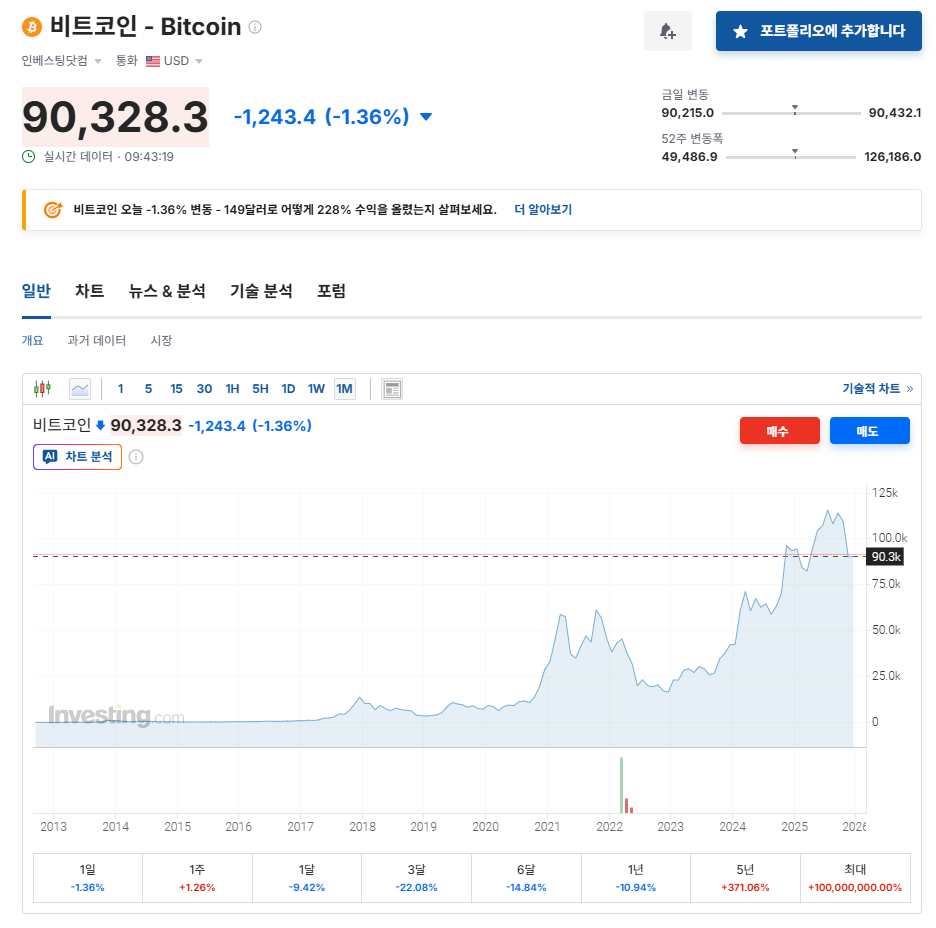This screenshot has width=936, height=928.
Task: Select the 5년 period range
Action: 745,878
